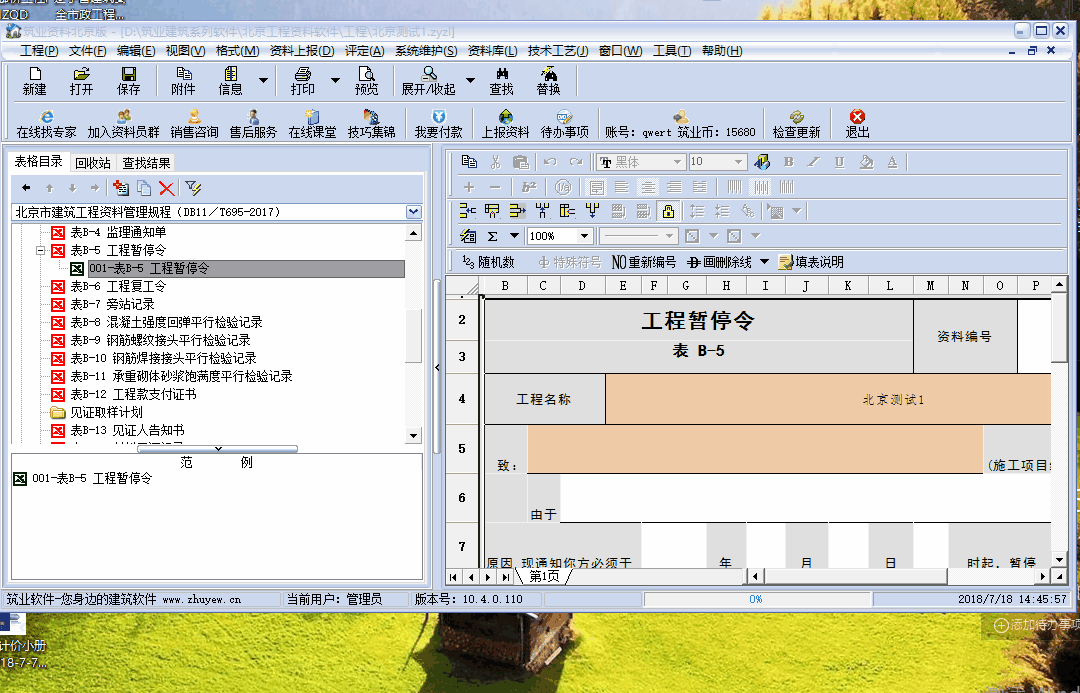1080x693 pixels.
Task: Save the file with the 保存 icon
Action: [x=129, y=80]
